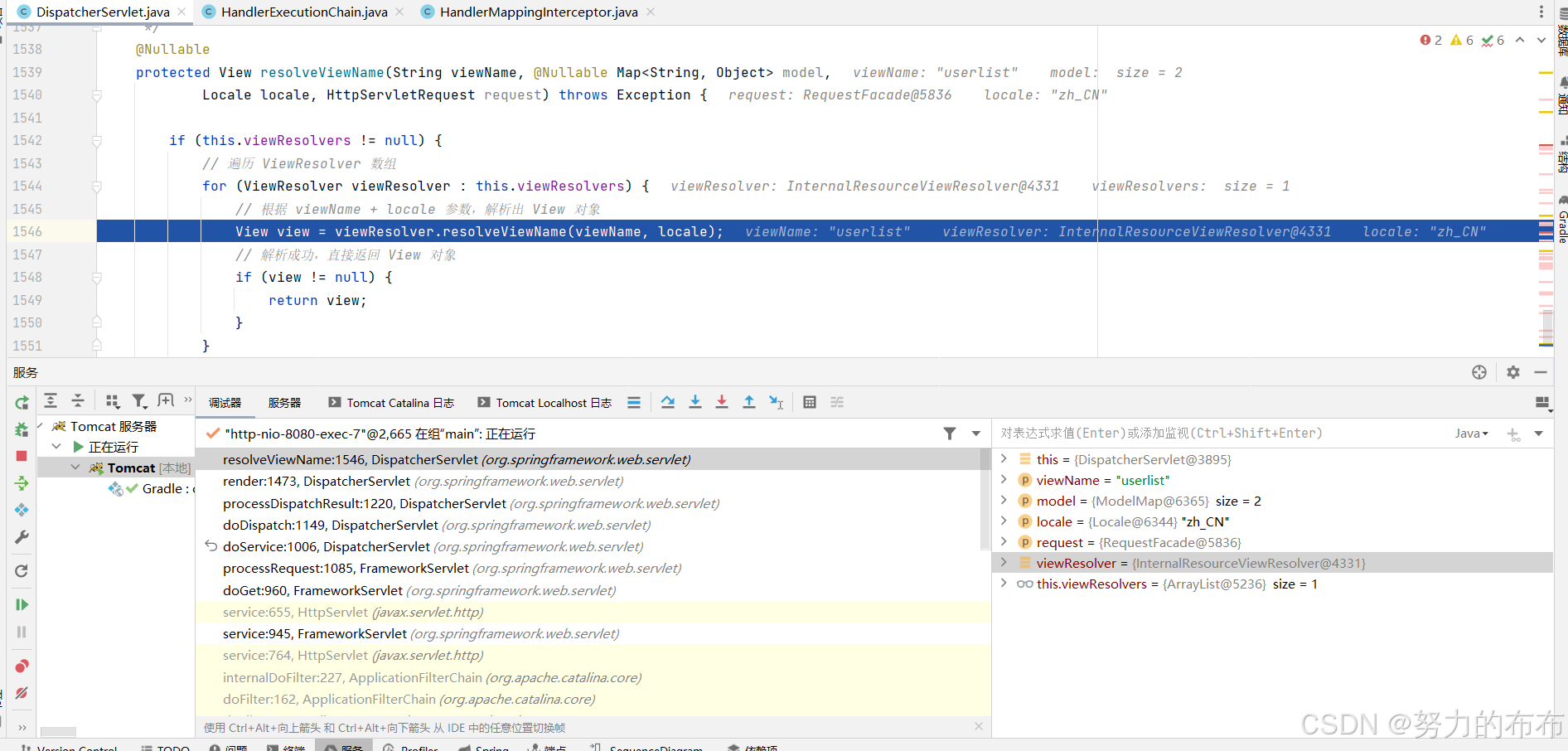Click the Step Out debugger icon

pos(749,402)
